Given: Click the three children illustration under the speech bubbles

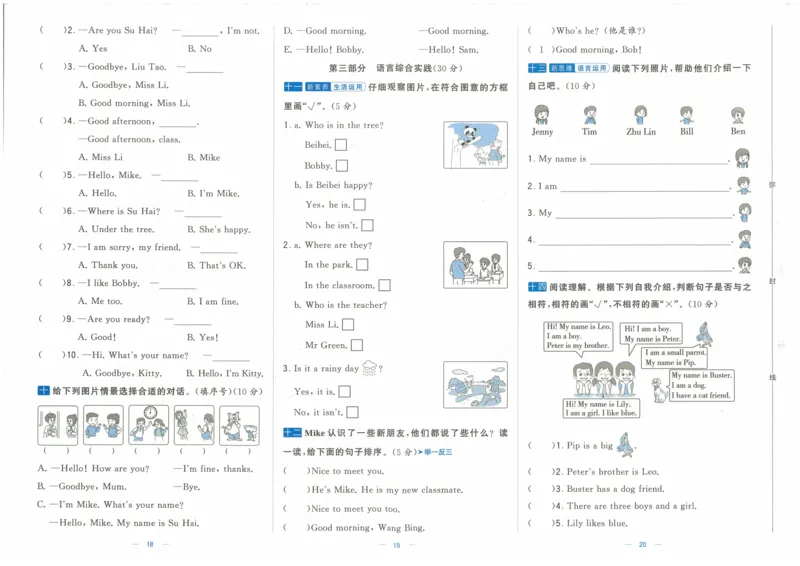Looking at the screenshot, I should tap(604, 378).
